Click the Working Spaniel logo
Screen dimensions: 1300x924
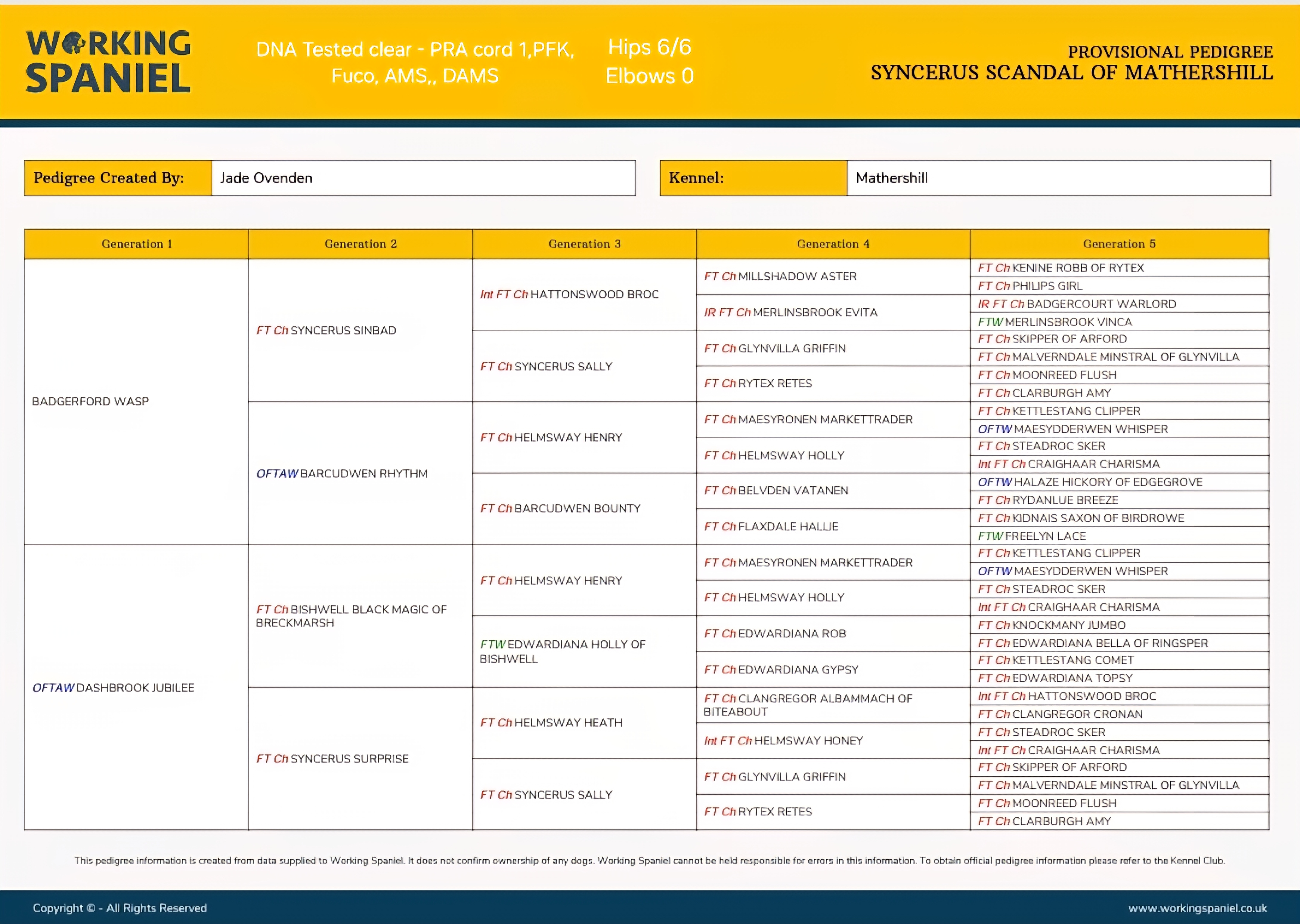pos(108,61)
